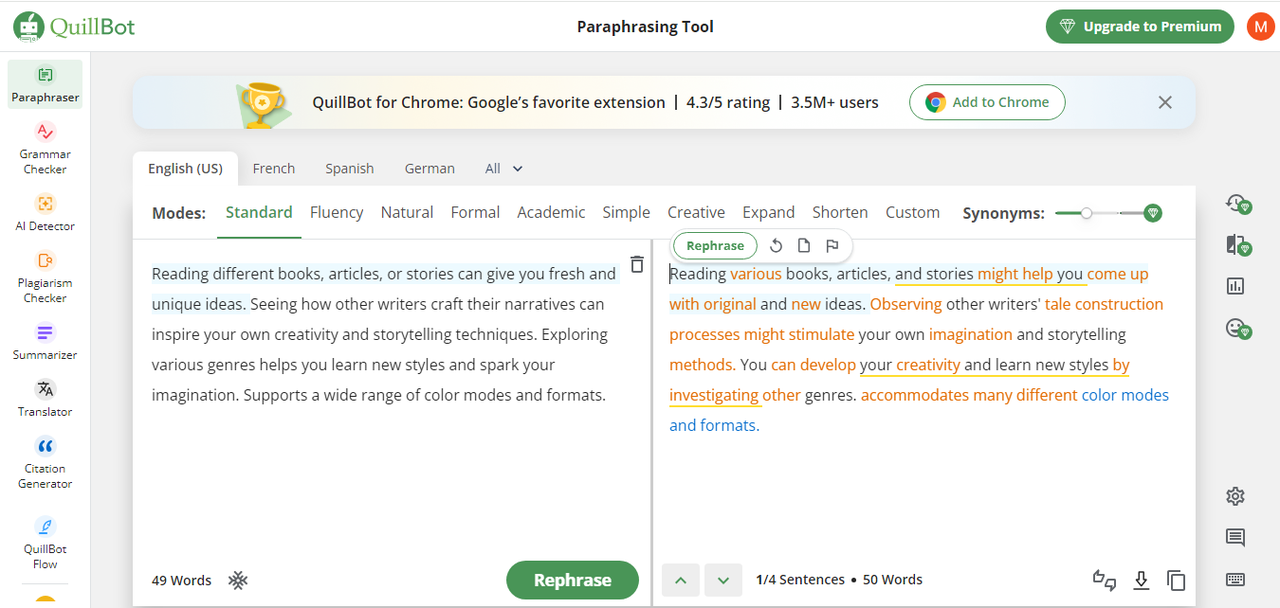Screen dimensions: 1280x608
Task: Open the Grammar Checker sidebar tool
Action: 45,147
